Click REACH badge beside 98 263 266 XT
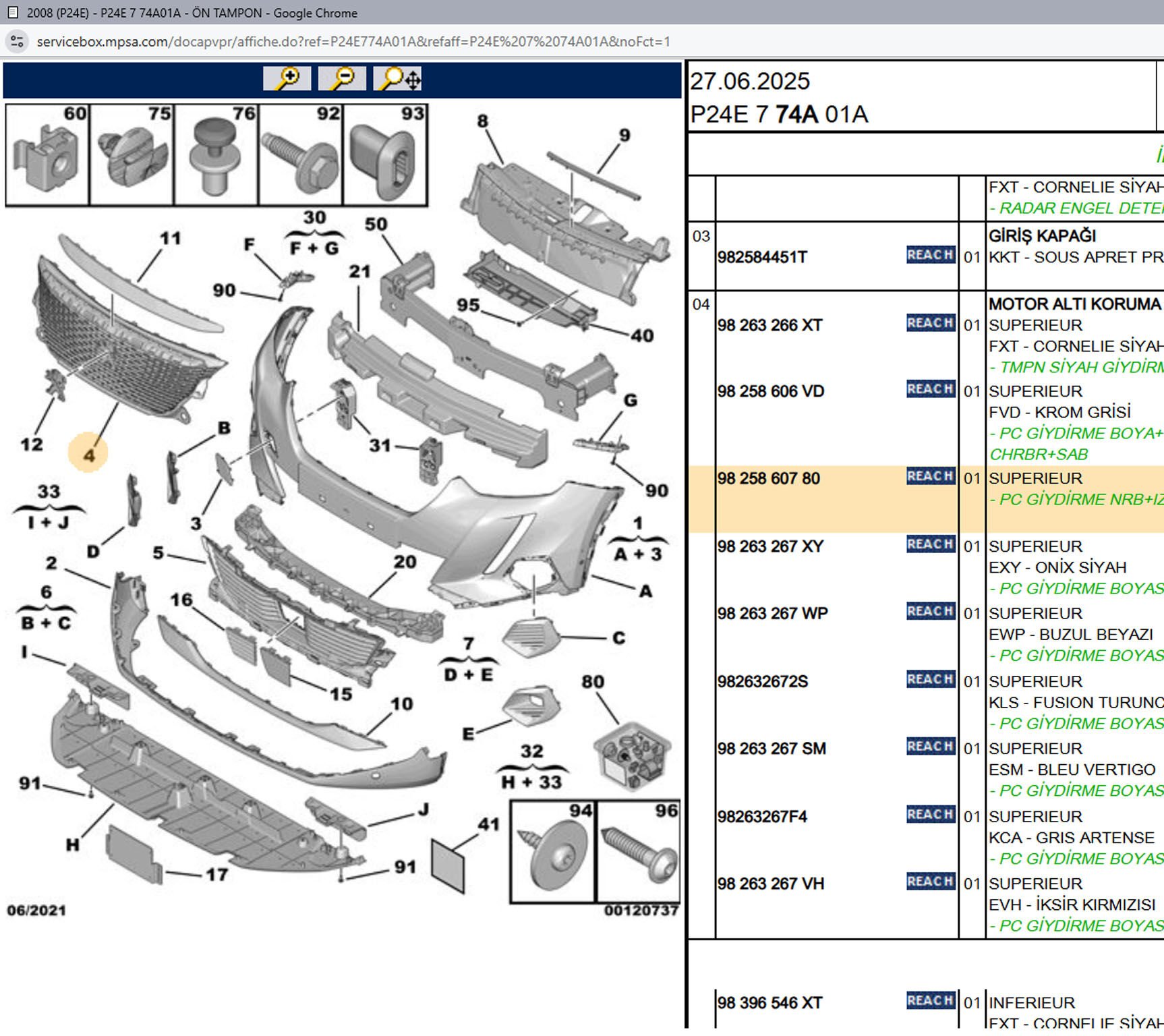The height and width of the screenshot is (1036, 1164). pos(930,323)
